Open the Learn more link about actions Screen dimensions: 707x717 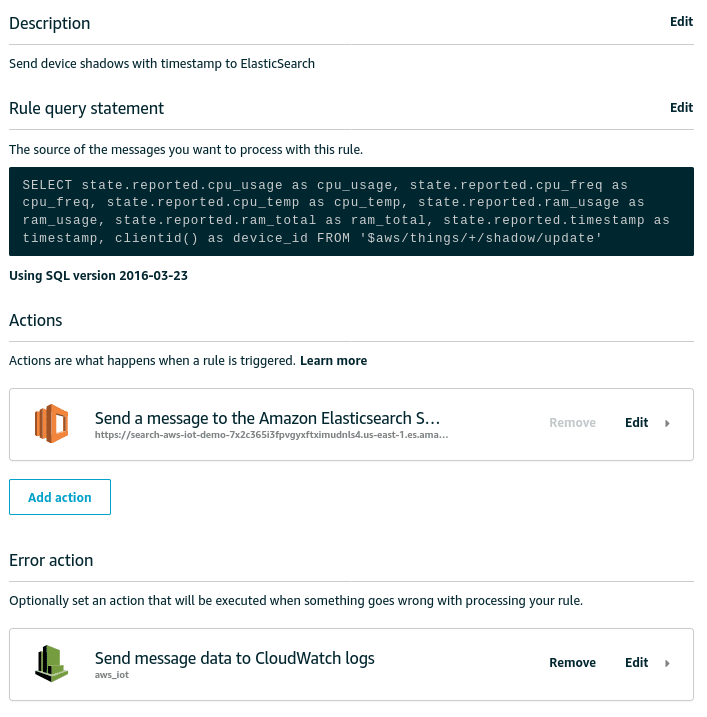pyautogui.click(x=333, y=361)
